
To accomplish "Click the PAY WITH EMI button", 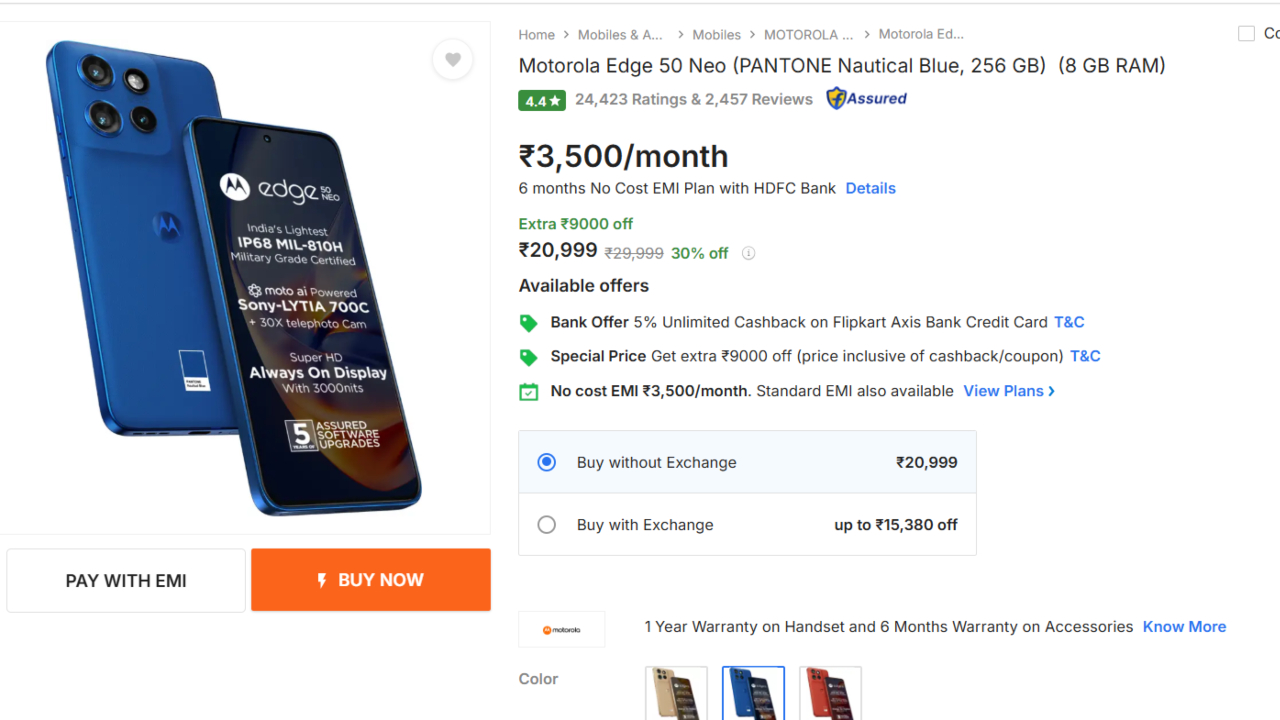I will tap(126, 580).
